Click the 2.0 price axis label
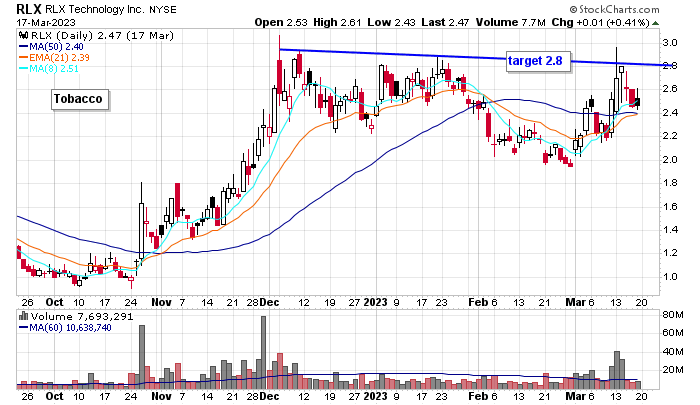The height and width of the screenshot is (405, 700). (670, 159)
